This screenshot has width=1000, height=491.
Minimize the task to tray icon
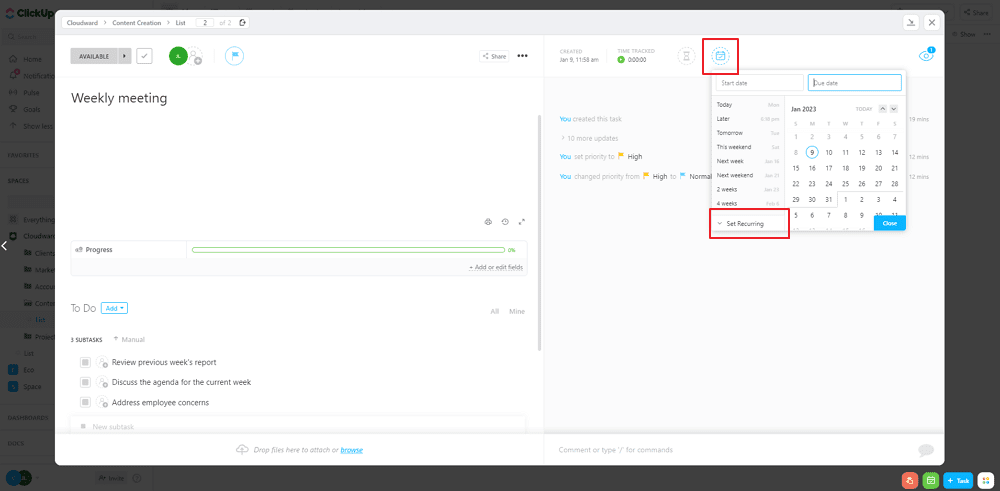coord(911,22)
